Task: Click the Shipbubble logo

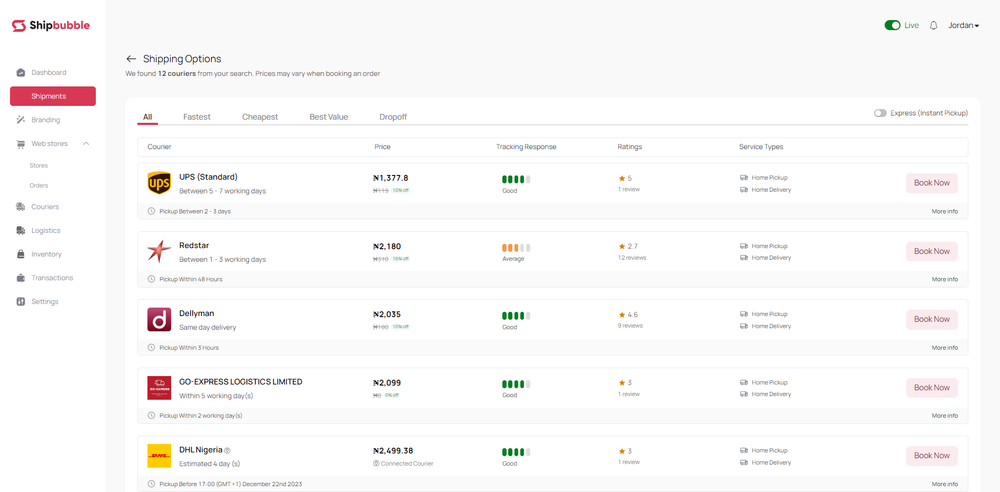Action: pyautogui.click(x=50, y=26)
